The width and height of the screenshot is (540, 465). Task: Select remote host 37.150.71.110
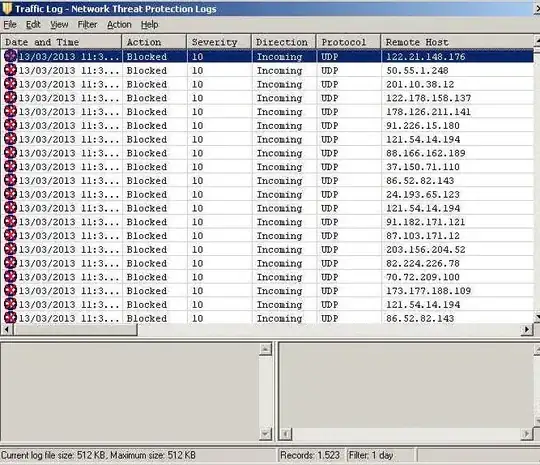(x=423, y=167)
